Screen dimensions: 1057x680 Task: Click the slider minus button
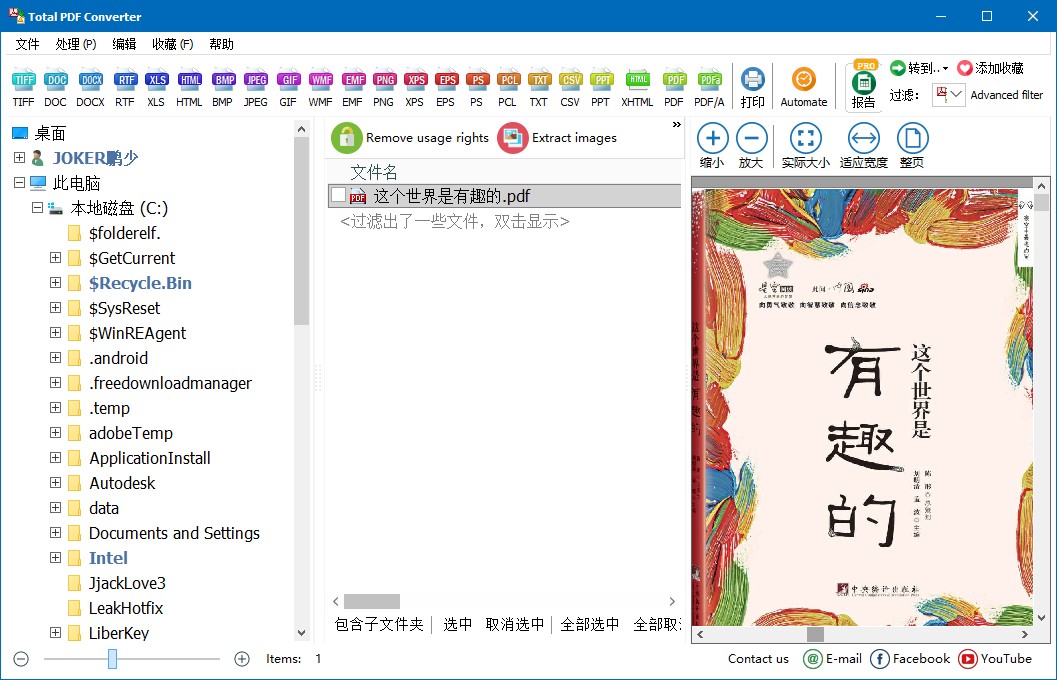pyautogui.click(x=21, y=658)
